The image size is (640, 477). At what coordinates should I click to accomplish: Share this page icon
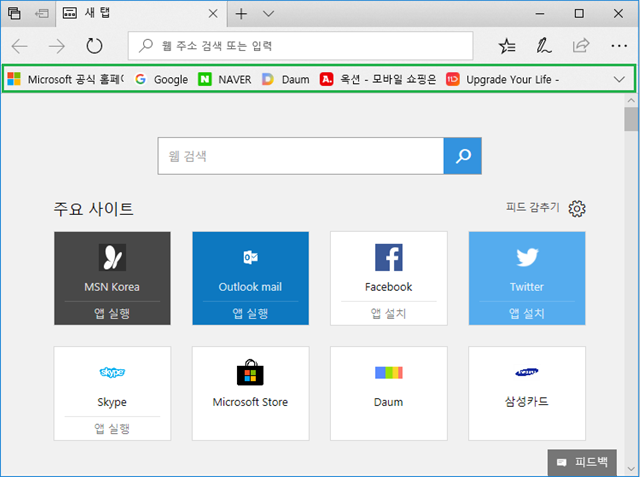point(581,46)
